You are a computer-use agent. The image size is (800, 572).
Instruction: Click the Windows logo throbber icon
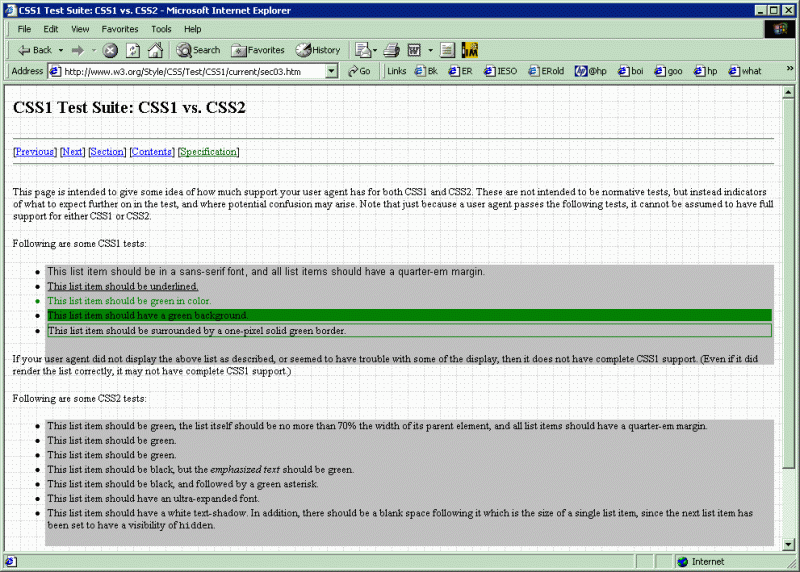tap(780, 29)
